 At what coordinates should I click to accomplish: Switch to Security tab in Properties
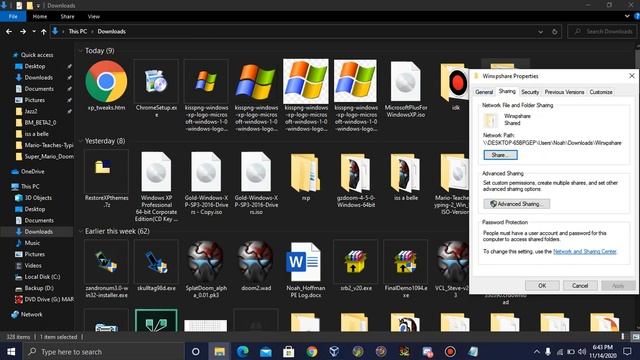coord(530,92)
